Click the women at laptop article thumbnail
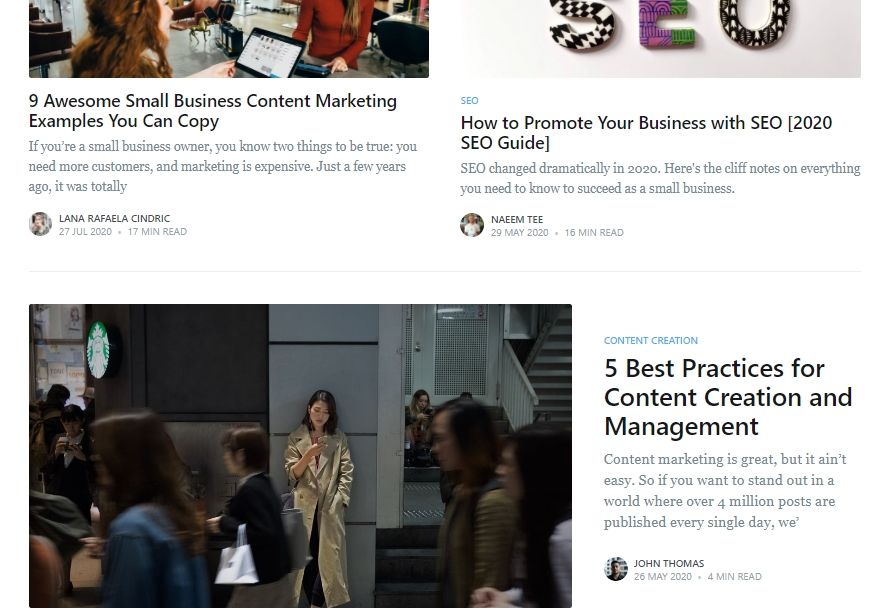This screenshot has height=613, width=888. 229,39
